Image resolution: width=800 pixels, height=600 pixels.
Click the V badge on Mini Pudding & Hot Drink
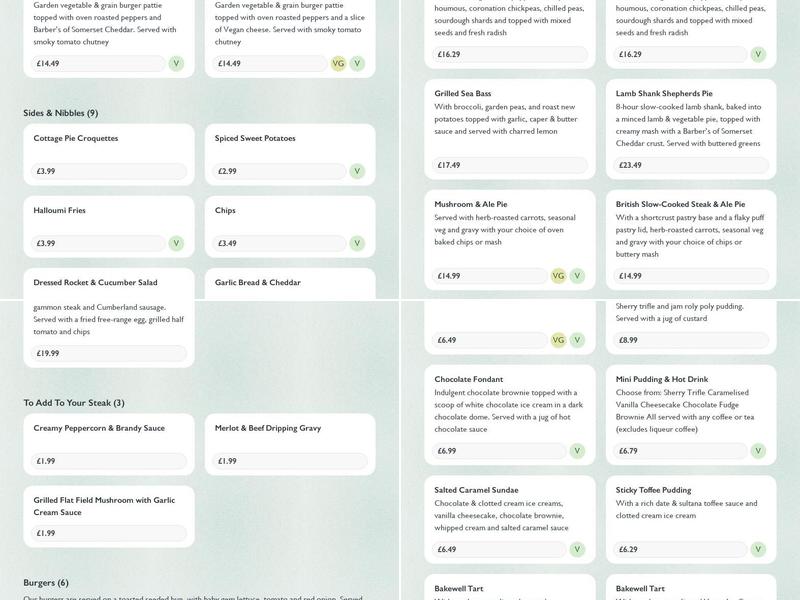click(x=758, y=451)
